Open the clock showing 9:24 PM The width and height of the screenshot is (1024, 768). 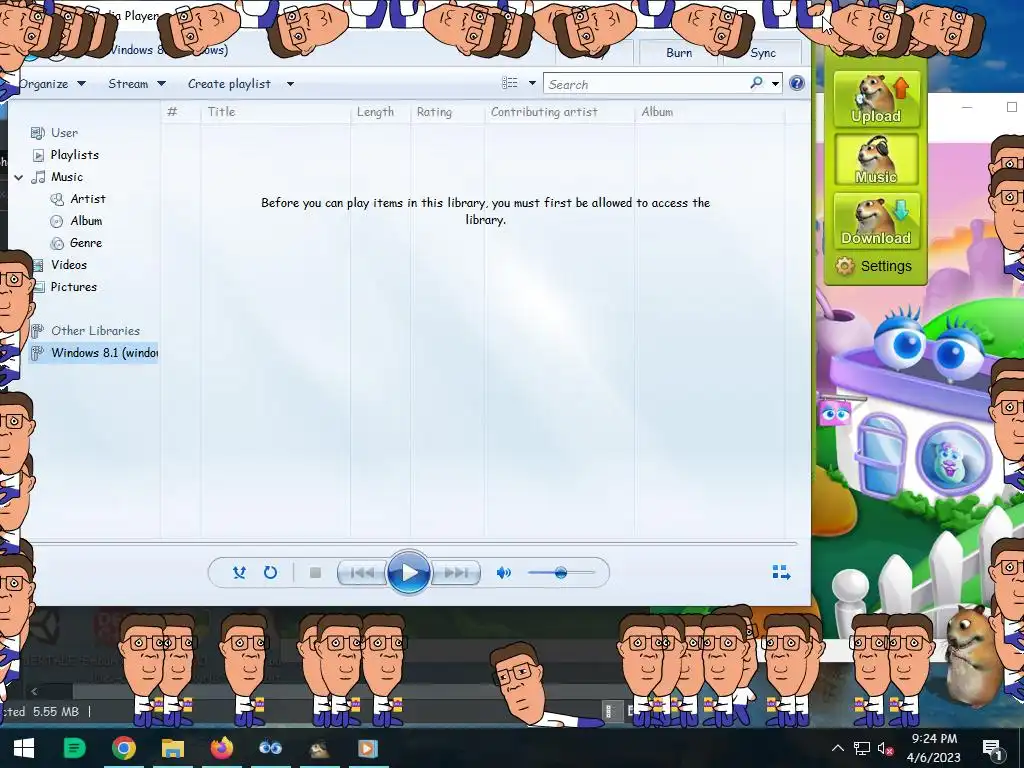(x=934, y=748)
